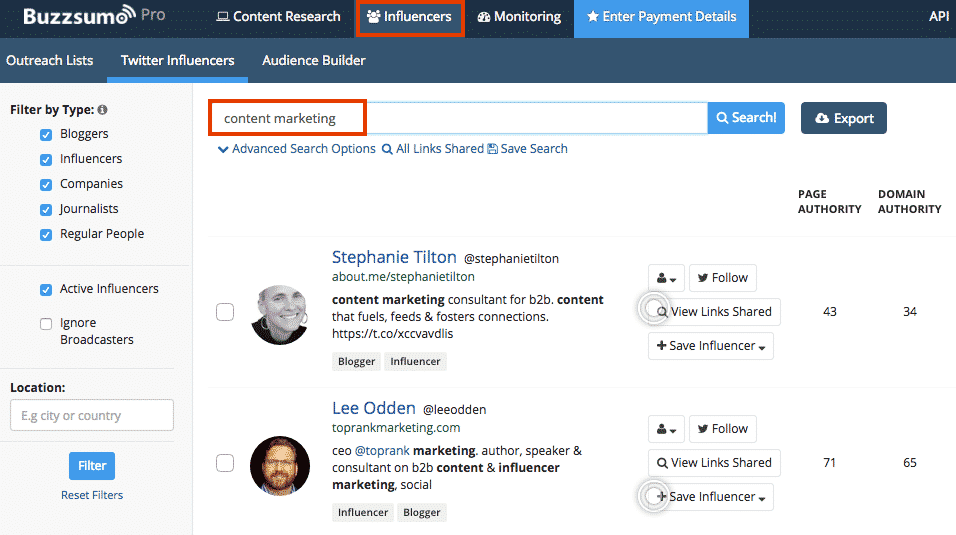Follow Stephanie Tilton on Twitter
The width and height of the screenshot is (956, 535).
pos(723,278)
